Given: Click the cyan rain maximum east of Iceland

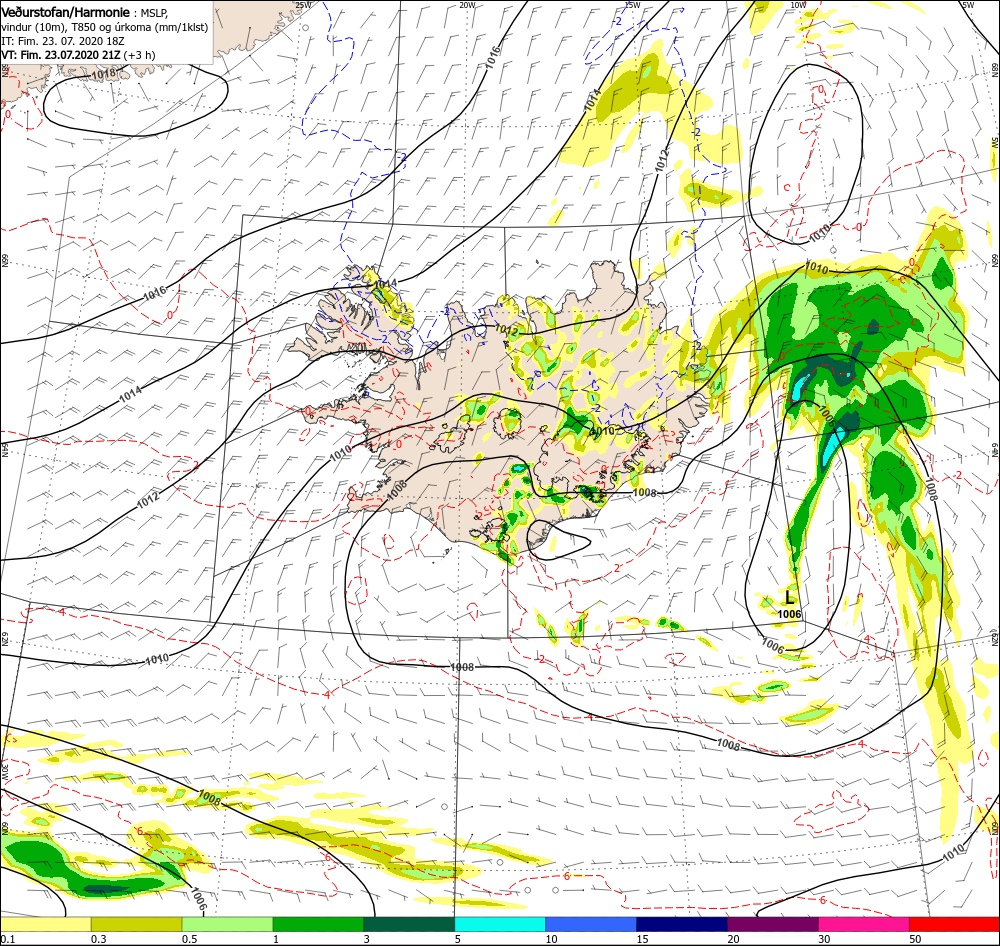Looking at the screenshot, I should click(832, 447).
